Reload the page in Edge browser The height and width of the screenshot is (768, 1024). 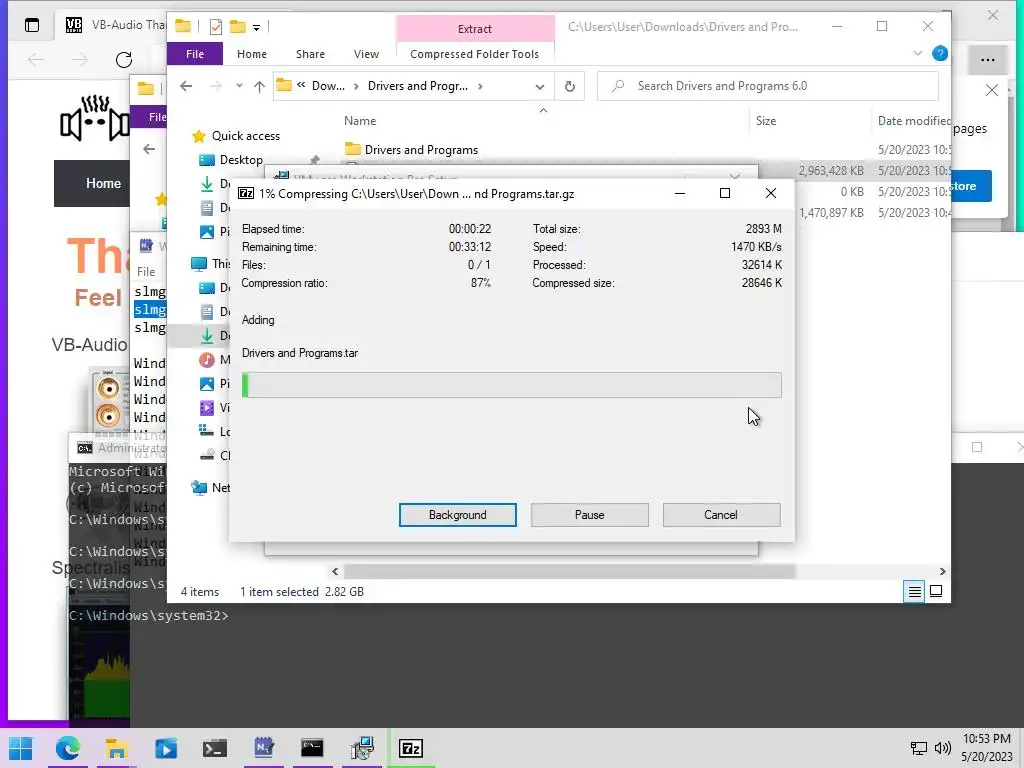pos(123,60)
